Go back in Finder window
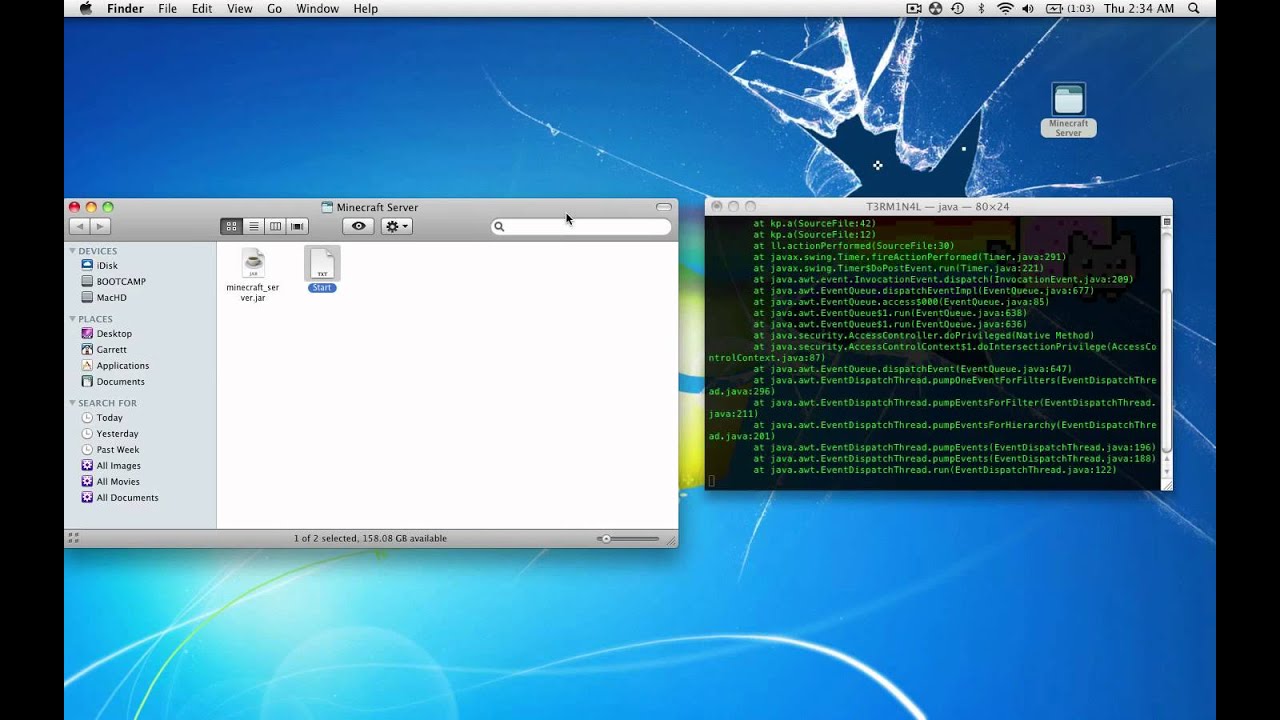The height and width of the screenshot is (720, 1280). click(x=80, y=227)
